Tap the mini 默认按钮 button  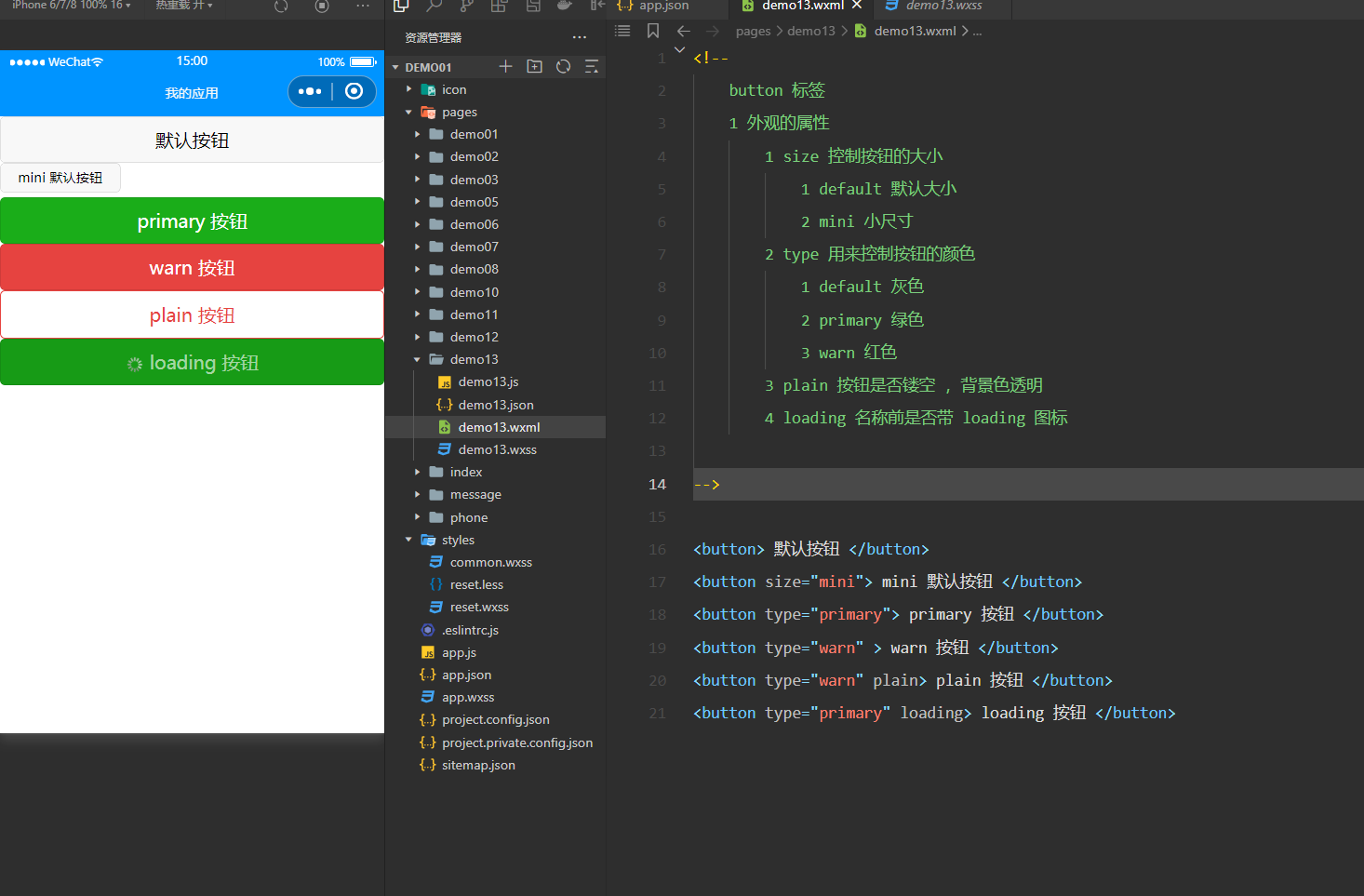(60, 177)
